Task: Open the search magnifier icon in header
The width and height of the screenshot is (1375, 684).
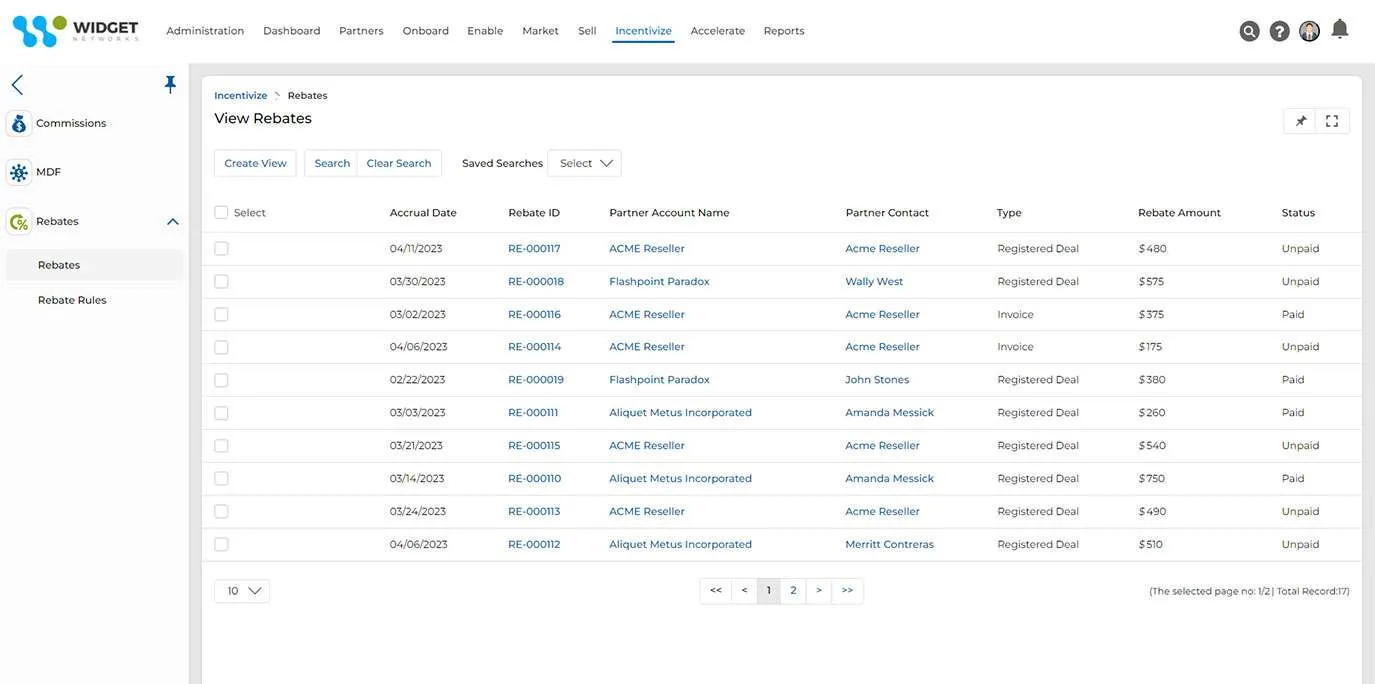Action: point(1249,31)
